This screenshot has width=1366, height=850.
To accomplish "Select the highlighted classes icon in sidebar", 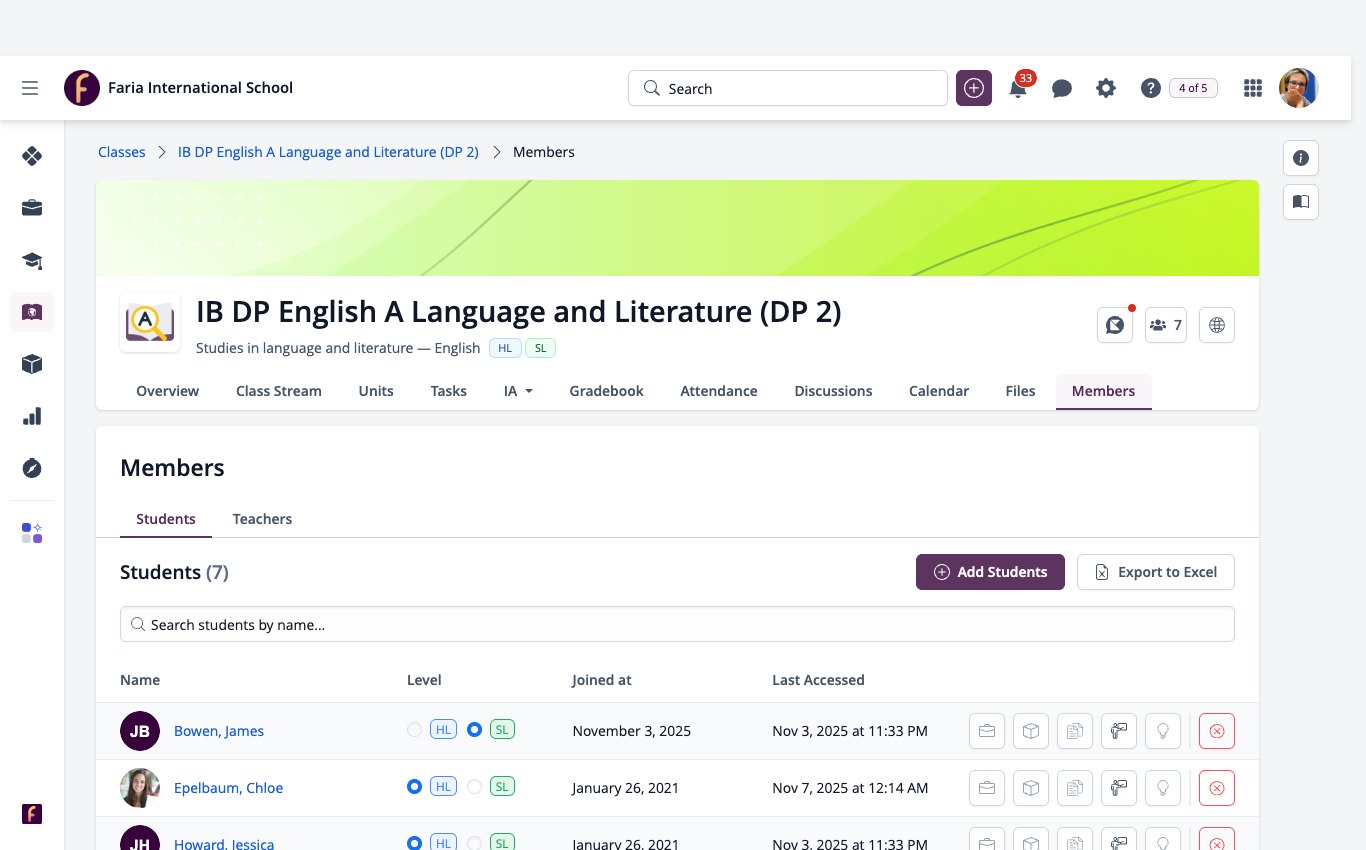I will coord(32,312).
